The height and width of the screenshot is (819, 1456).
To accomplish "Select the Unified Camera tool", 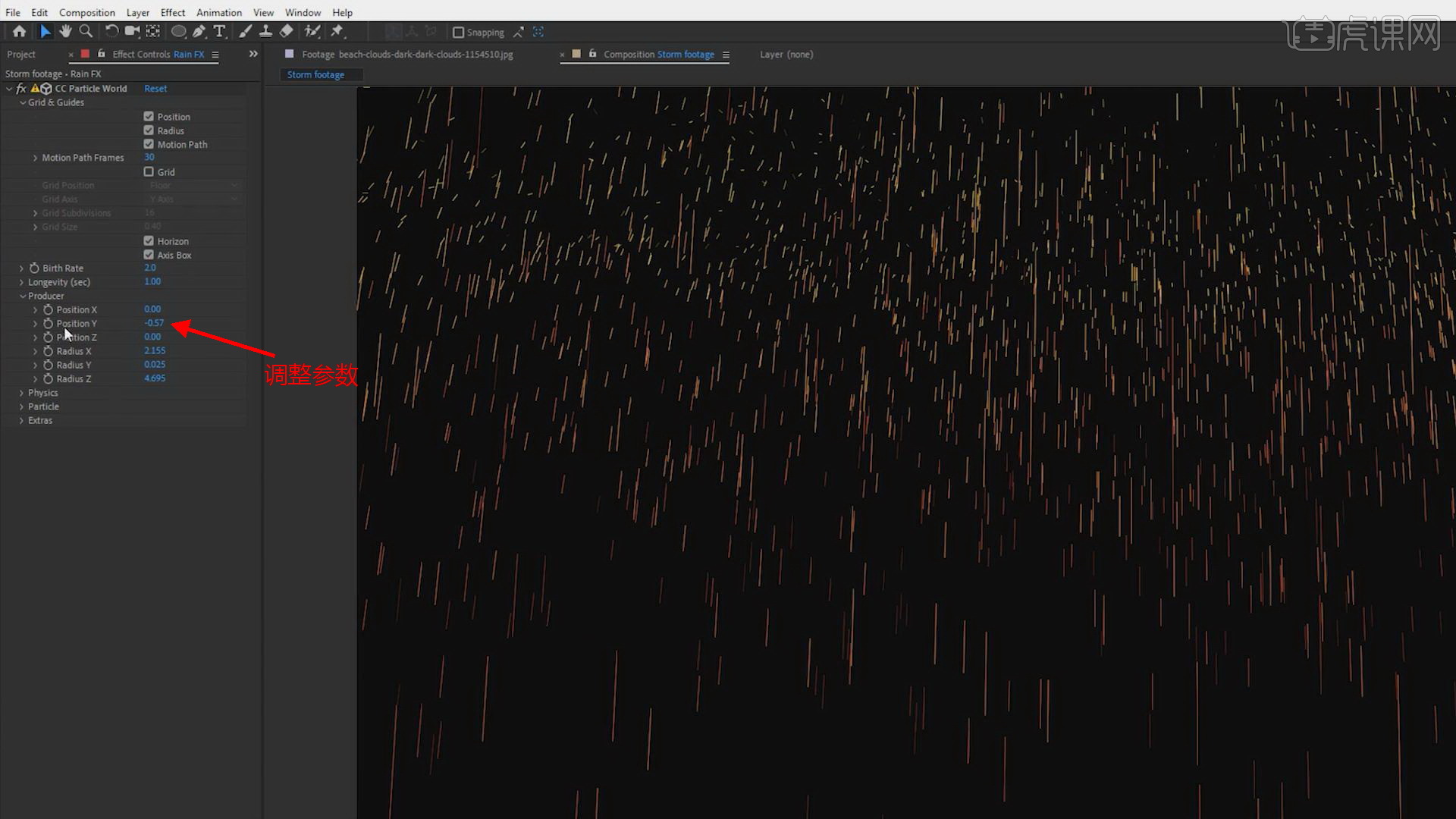I will pyautogui.click(x=132, y=31).
